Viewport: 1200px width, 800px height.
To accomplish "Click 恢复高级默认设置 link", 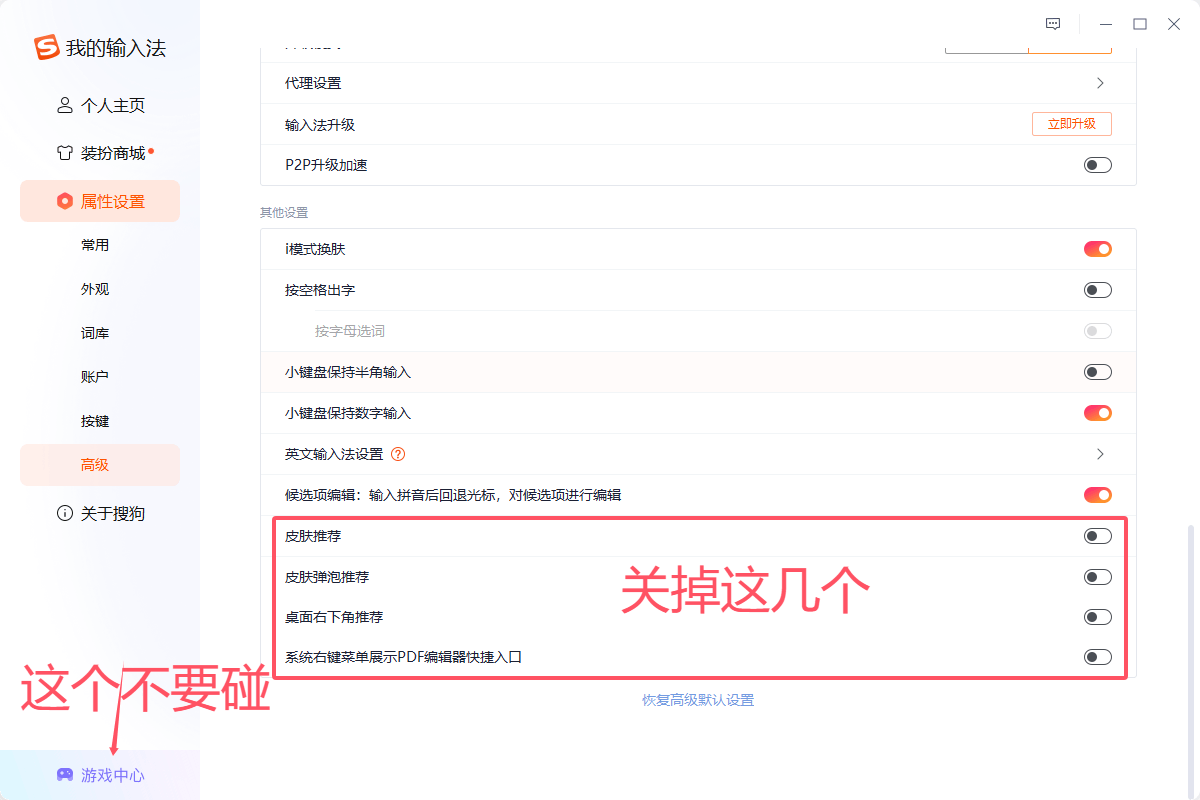I will (x=698, y=700).
